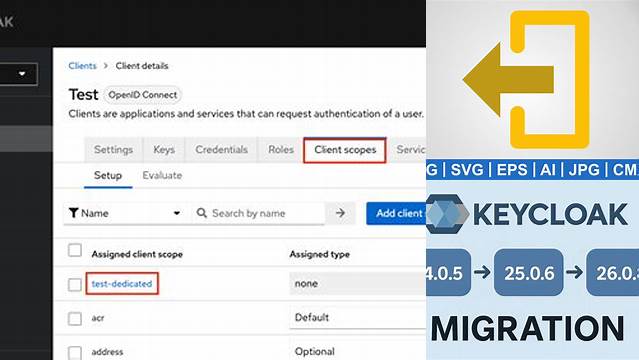This screenshot has width=639, height=360.
Task: Click the OpenID Connect label badge
Action: [143, 95]
